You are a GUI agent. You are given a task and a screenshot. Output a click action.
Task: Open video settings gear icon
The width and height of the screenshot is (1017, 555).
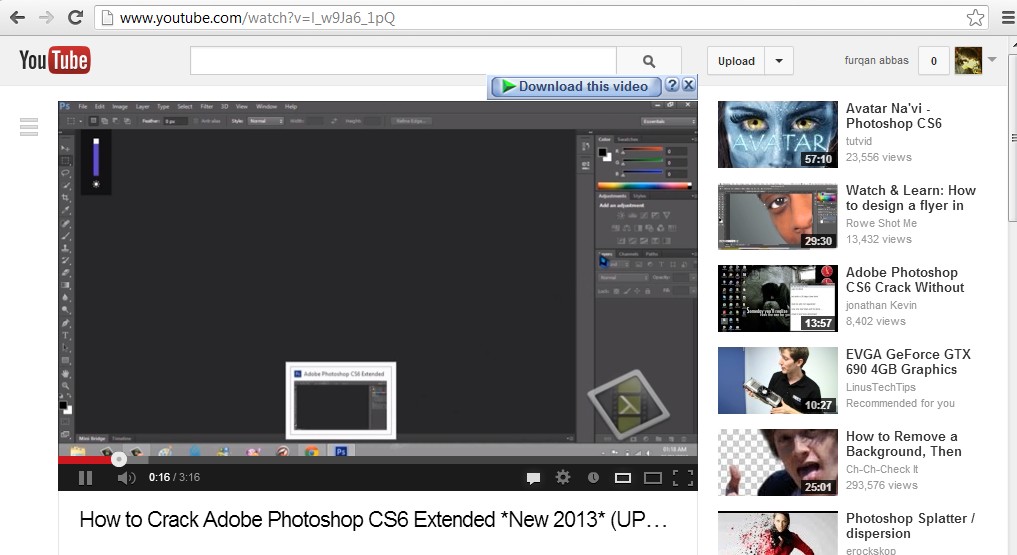tap(563, 478)
